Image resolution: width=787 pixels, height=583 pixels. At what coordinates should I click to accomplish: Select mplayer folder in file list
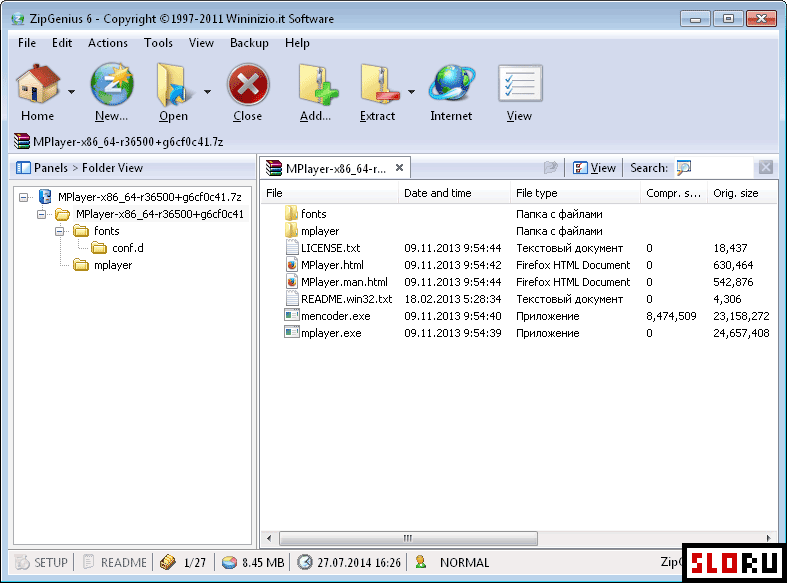coord(320,231)
